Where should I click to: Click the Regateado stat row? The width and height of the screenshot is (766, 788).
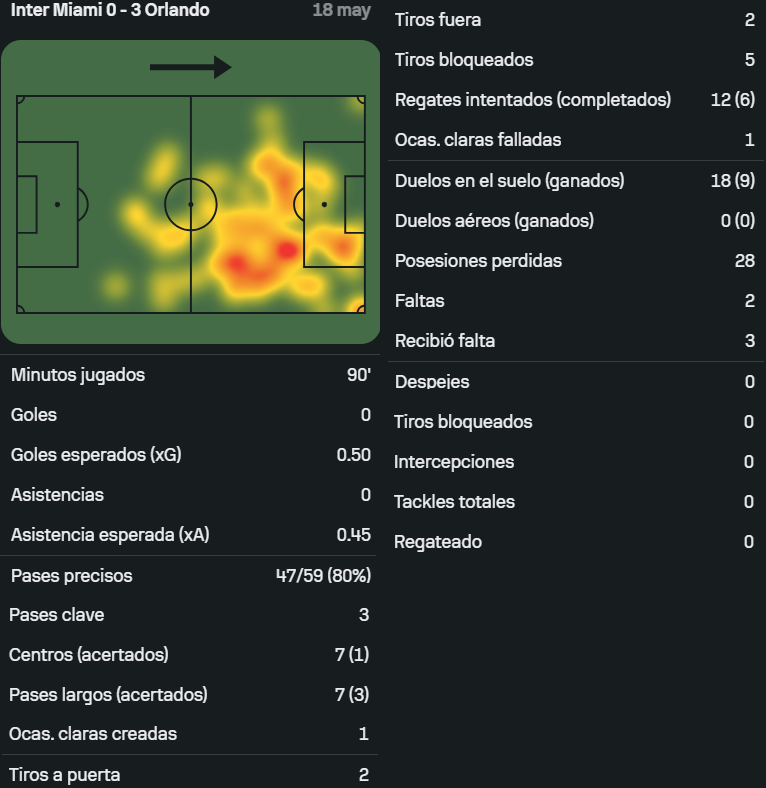coord(576,542)
